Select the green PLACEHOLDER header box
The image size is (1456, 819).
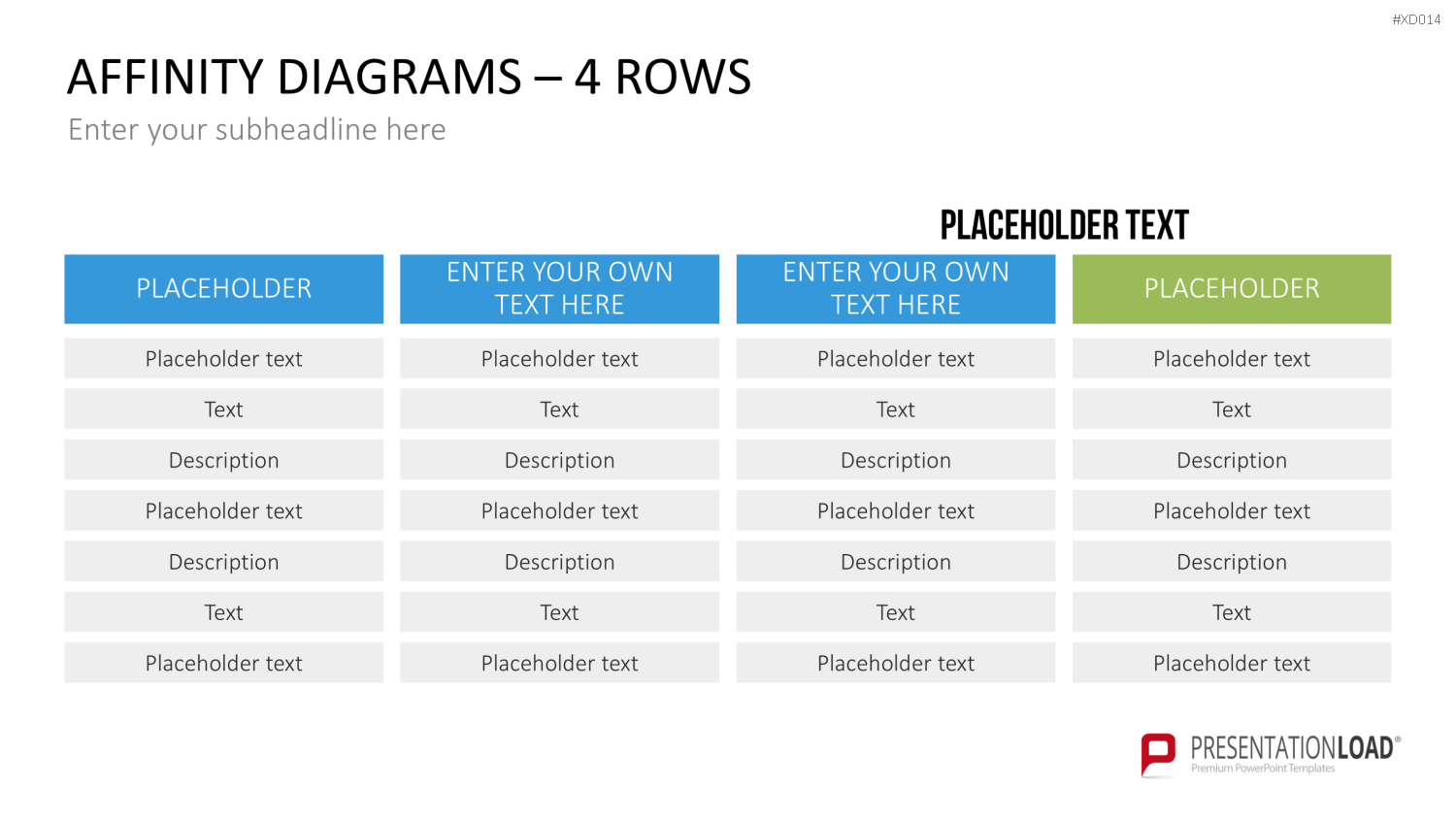(1232, 289)
